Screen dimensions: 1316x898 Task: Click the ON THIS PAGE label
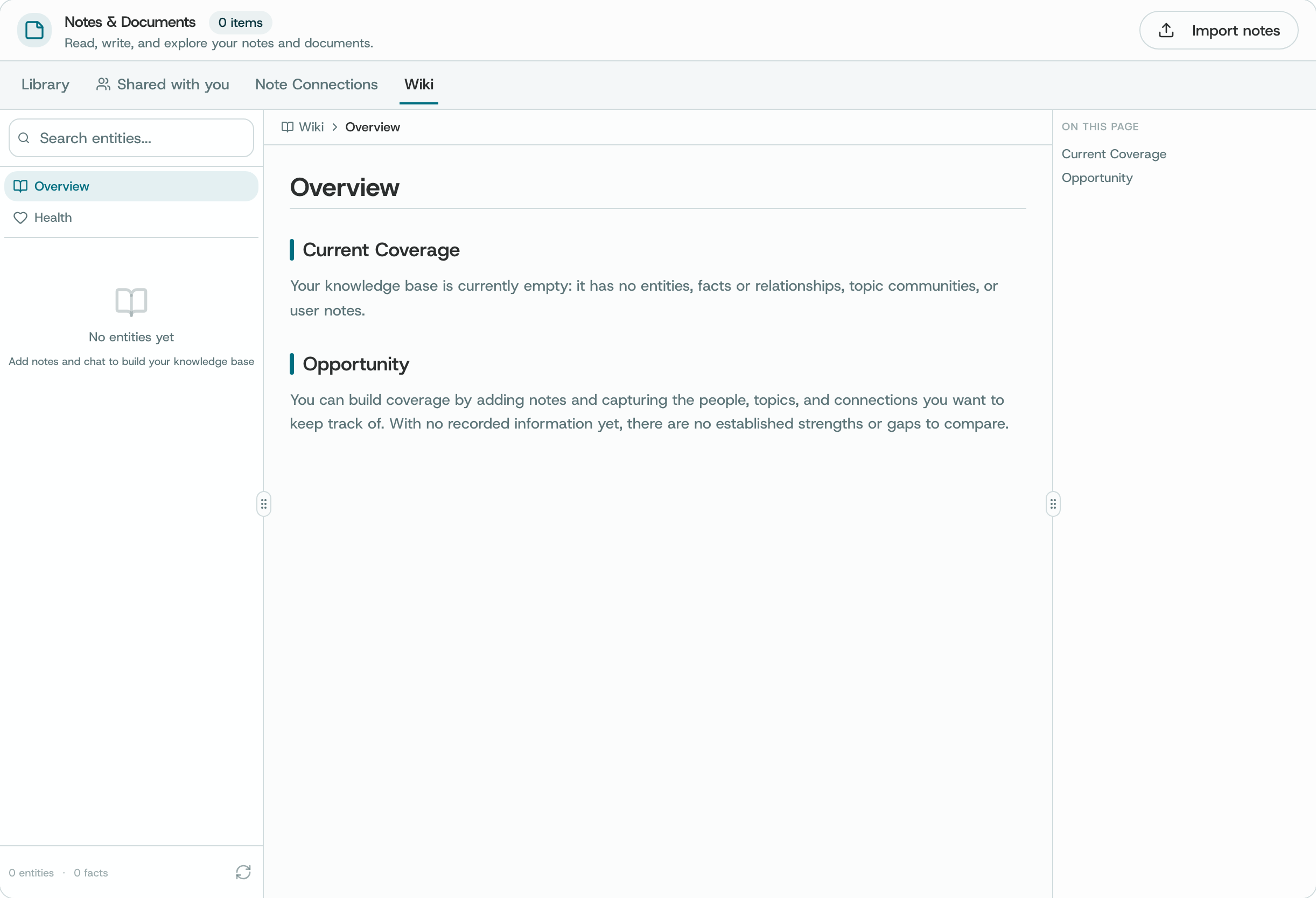pos(1100,127)
